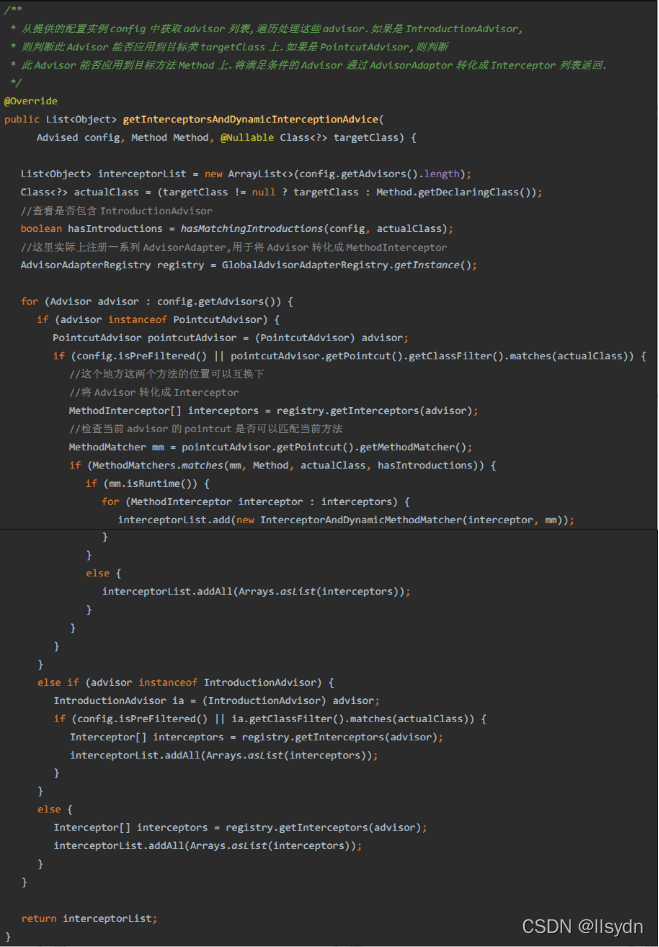Click the InterceptorAndDynamicMethodMatcher constructor name
Viewport: 659px width, 947px height.
coord(361,520)
